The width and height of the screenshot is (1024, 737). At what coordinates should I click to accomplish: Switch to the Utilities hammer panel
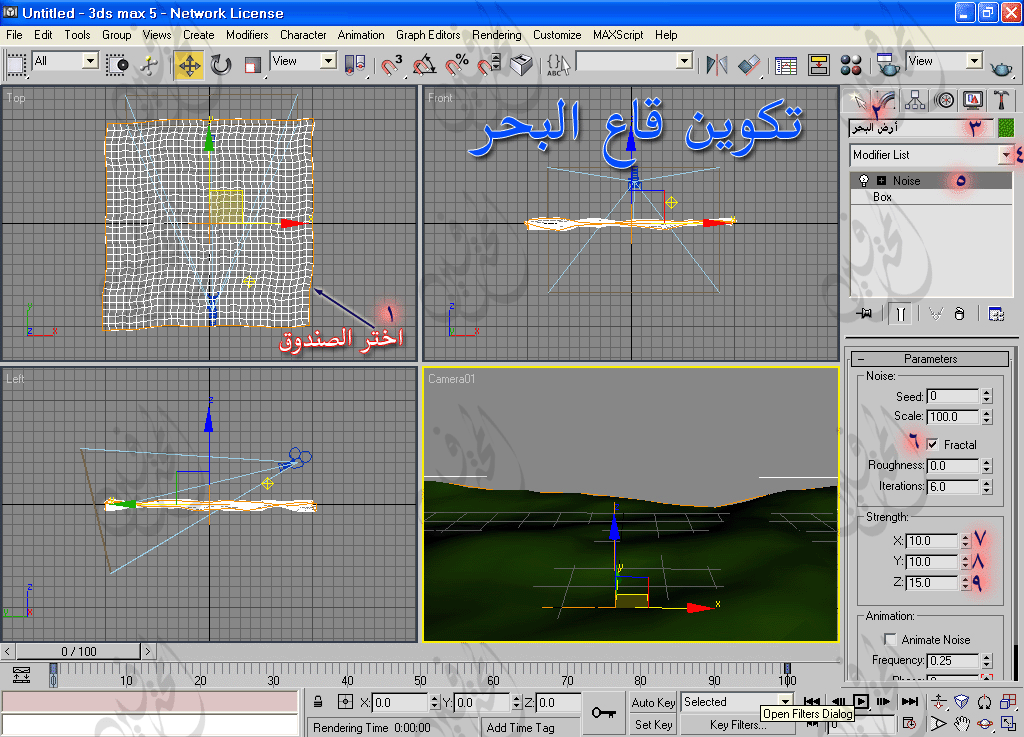tap(1001, 101)
